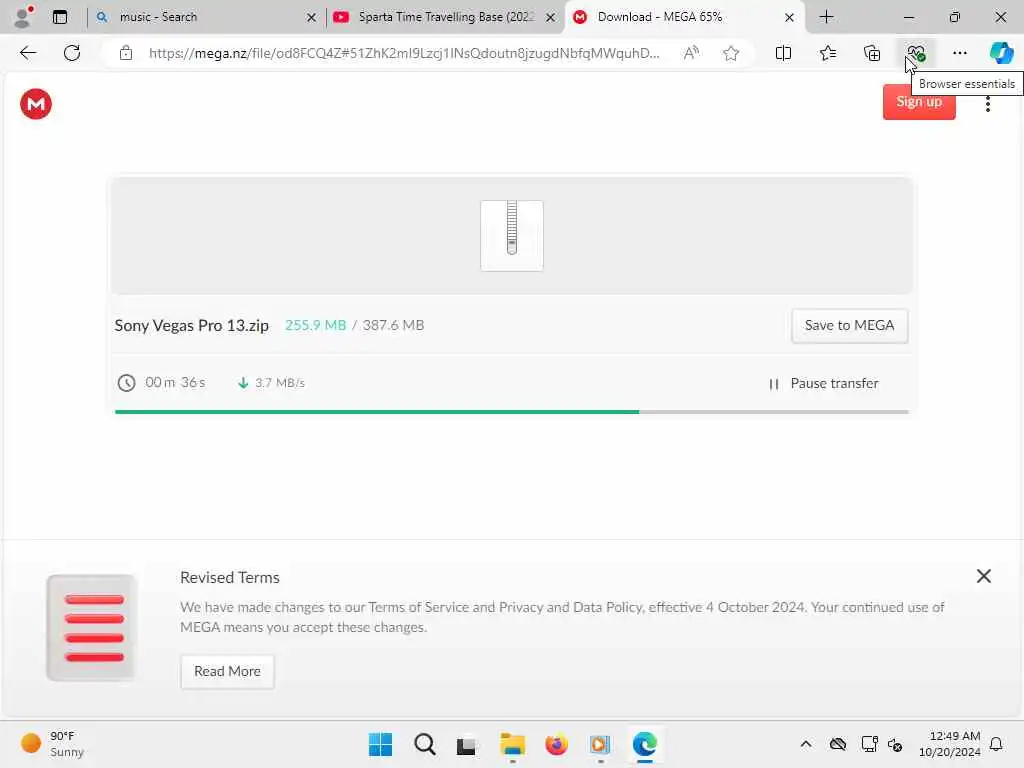The image size is (1024, 768).
Task: Click the MEGA logo icon
Action: (36, 104)
